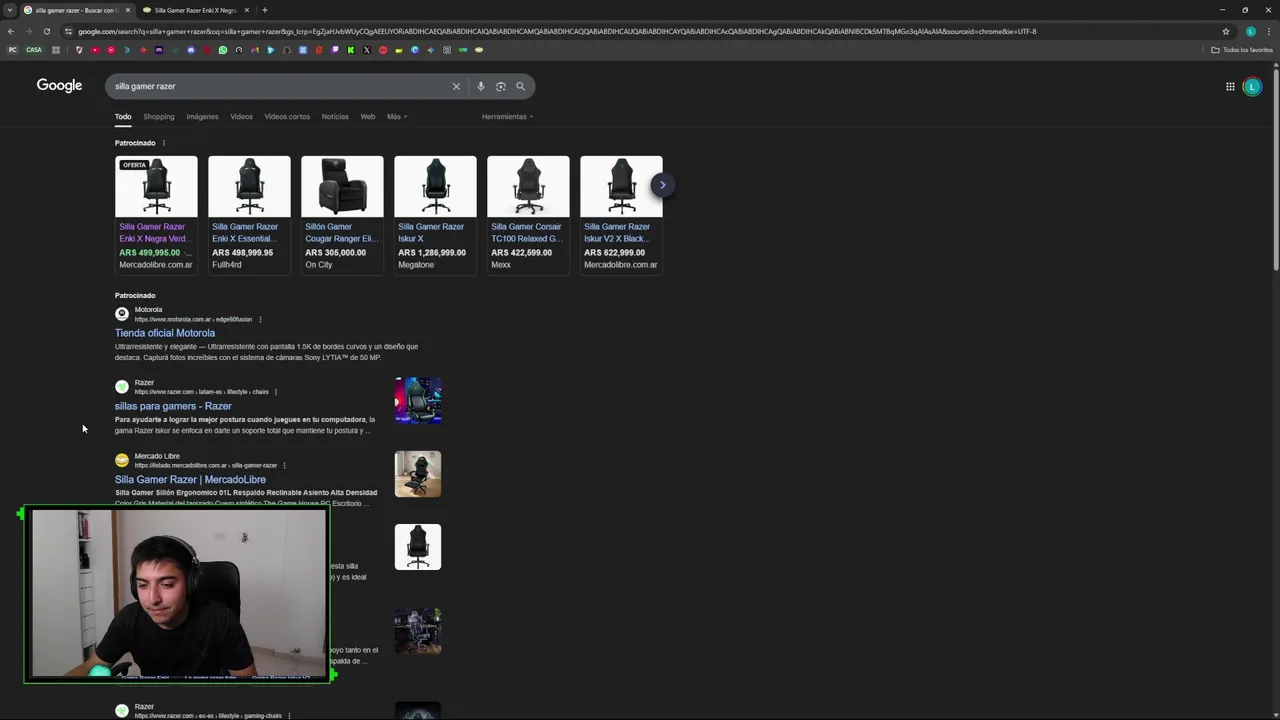Switch to the Noticias tab
Screen dimensions: 1280x720
(x=335, y=117)
